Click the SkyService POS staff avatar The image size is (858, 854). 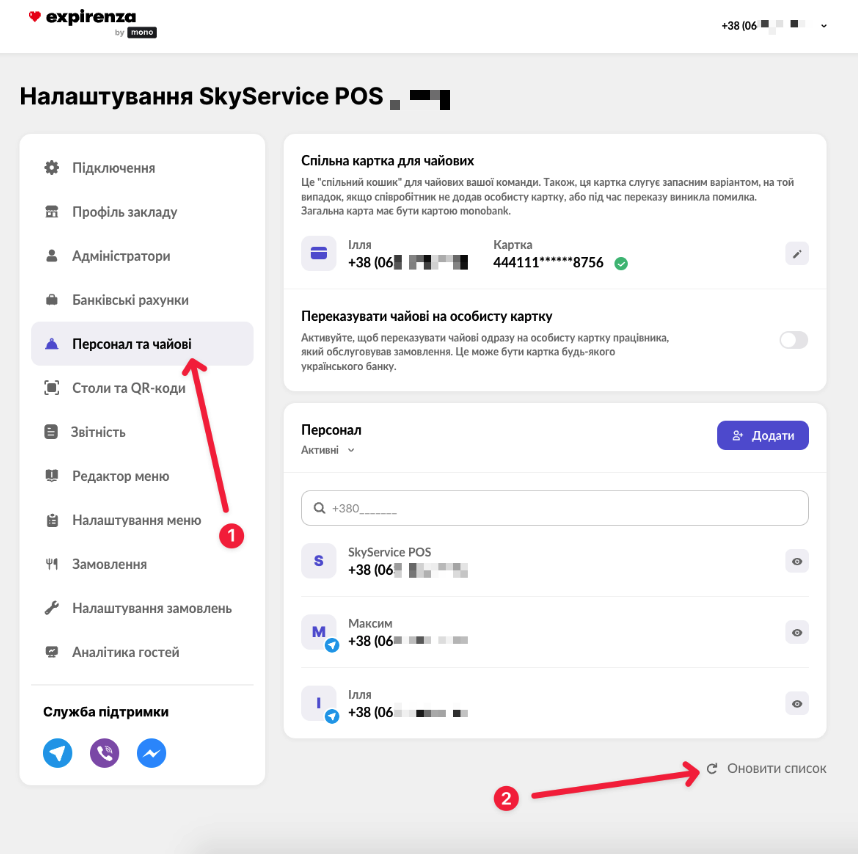tap(319, 561)
